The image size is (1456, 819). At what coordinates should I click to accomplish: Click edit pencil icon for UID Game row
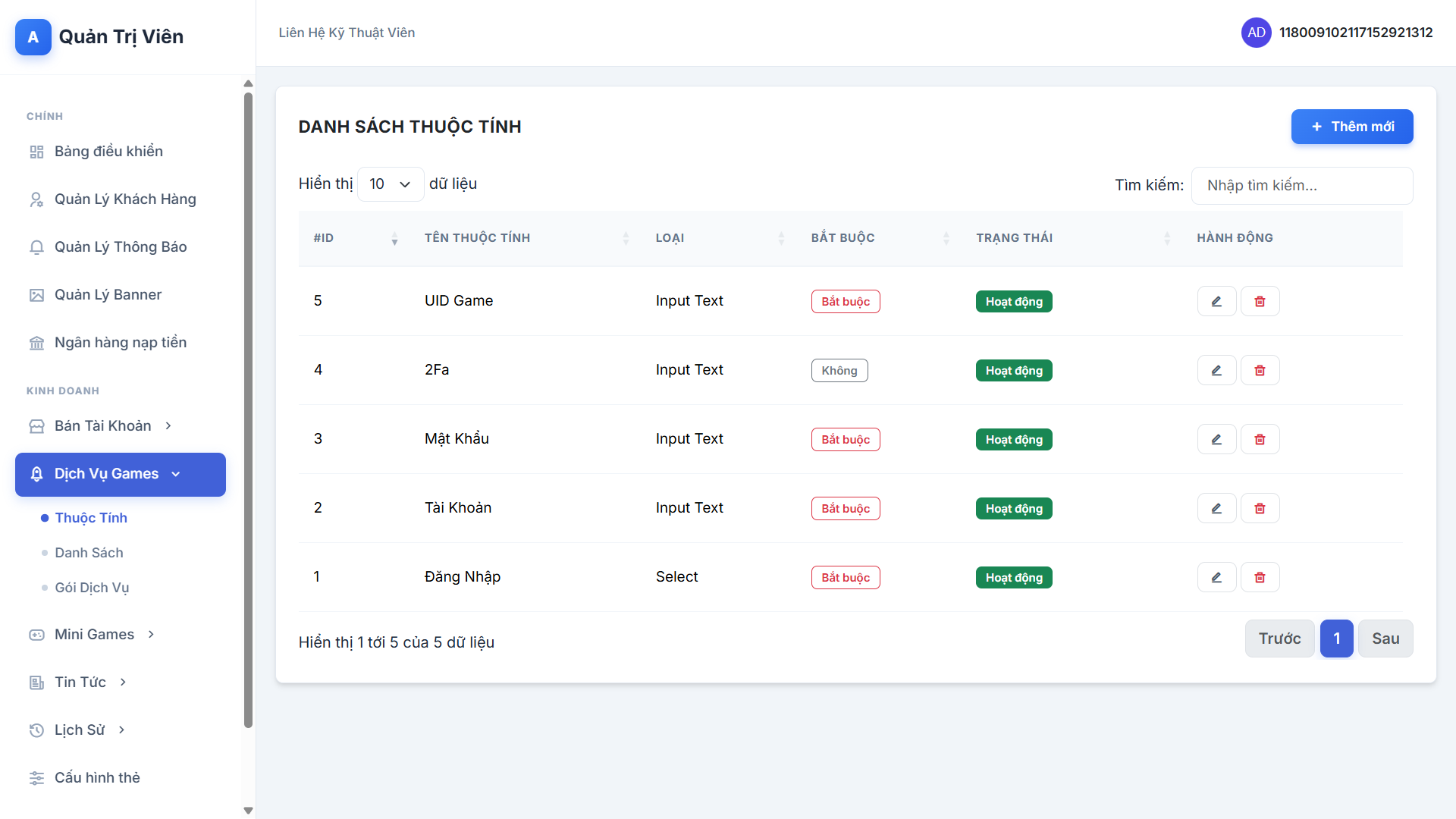click(1216, 301)
